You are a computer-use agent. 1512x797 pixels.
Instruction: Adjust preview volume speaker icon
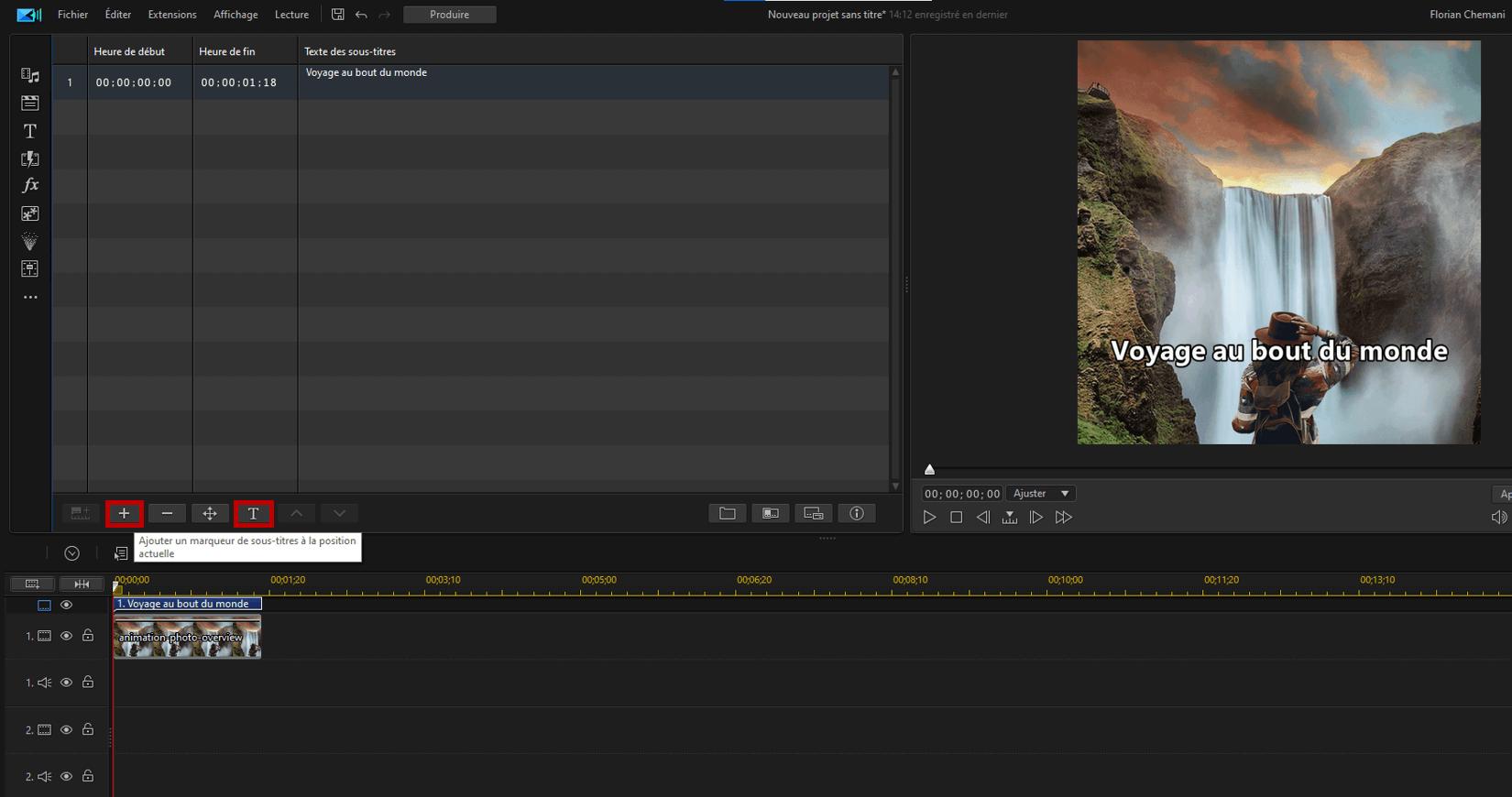pyautogui.click(x=1499, y=518)
